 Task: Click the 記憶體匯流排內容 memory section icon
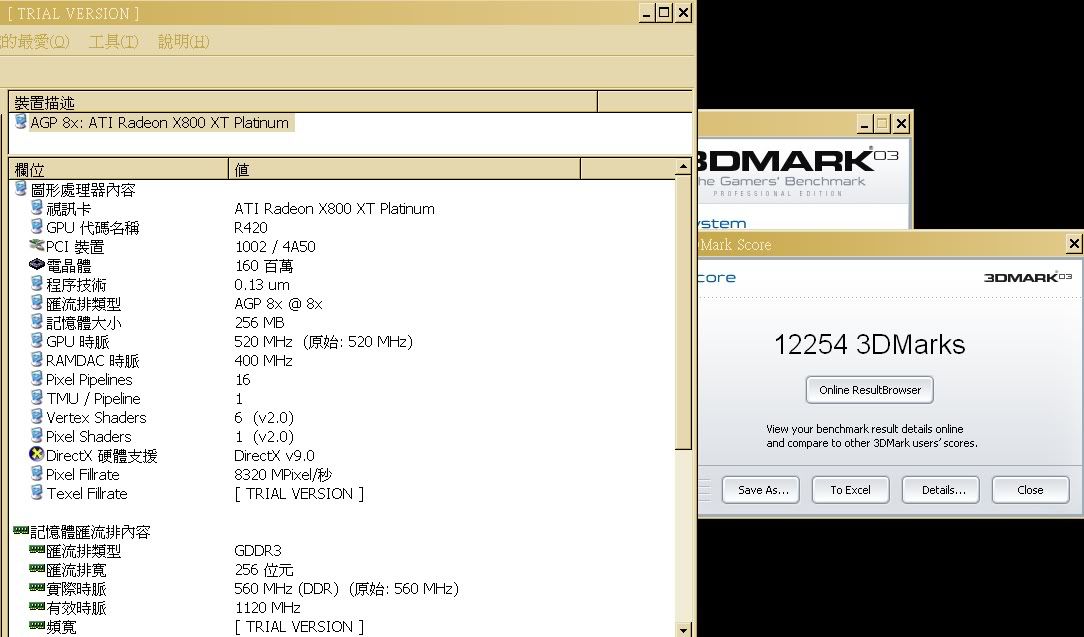pos(21,530)
